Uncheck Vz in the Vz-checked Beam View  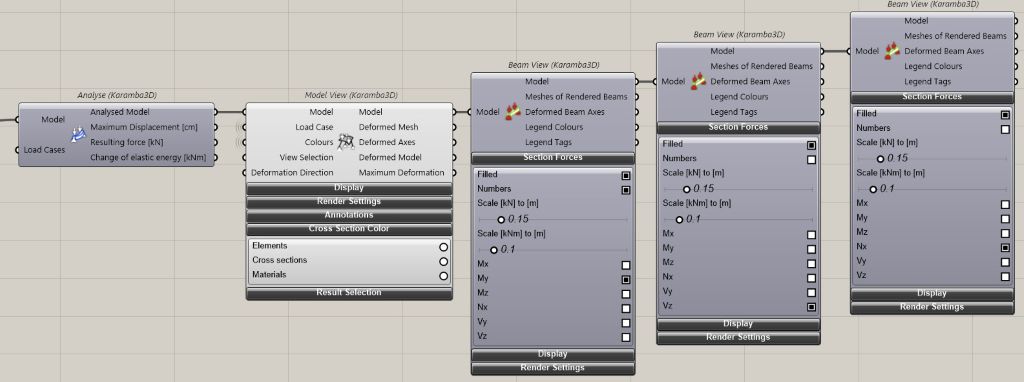(811, 307)
